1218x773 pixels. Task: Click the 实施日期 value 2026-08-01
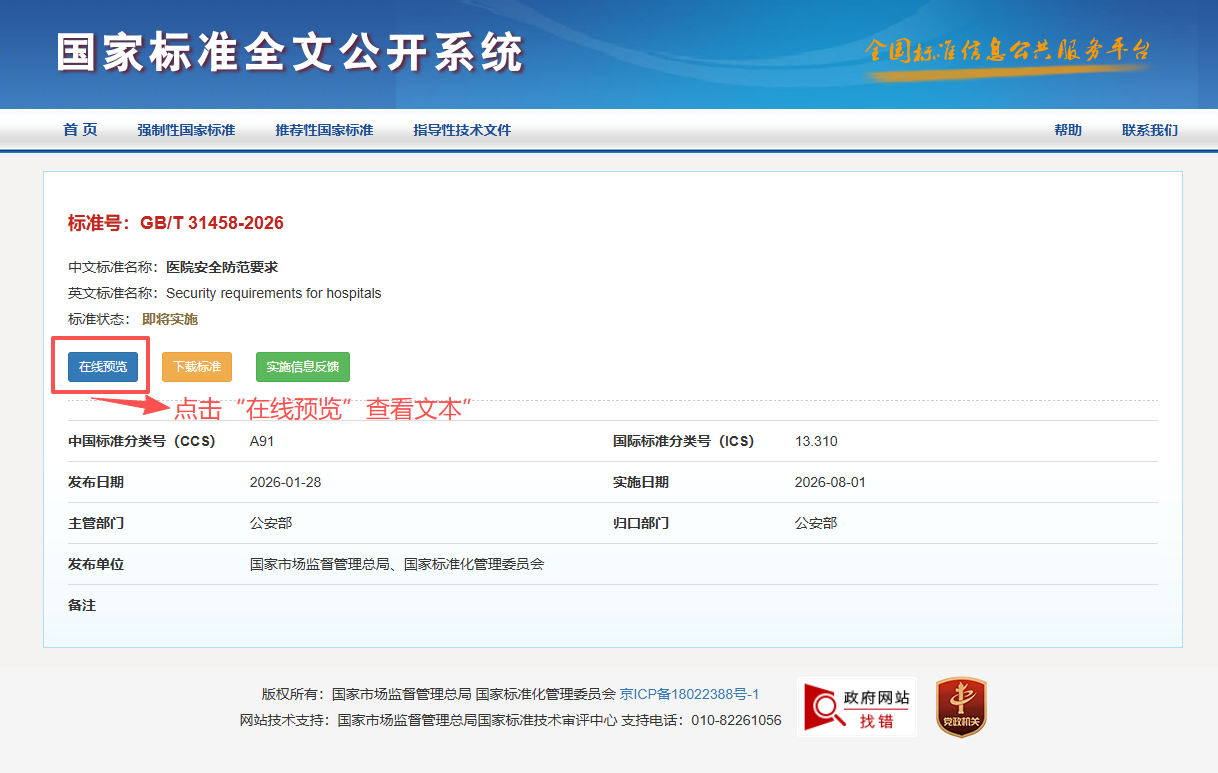(x=830, y=482)
